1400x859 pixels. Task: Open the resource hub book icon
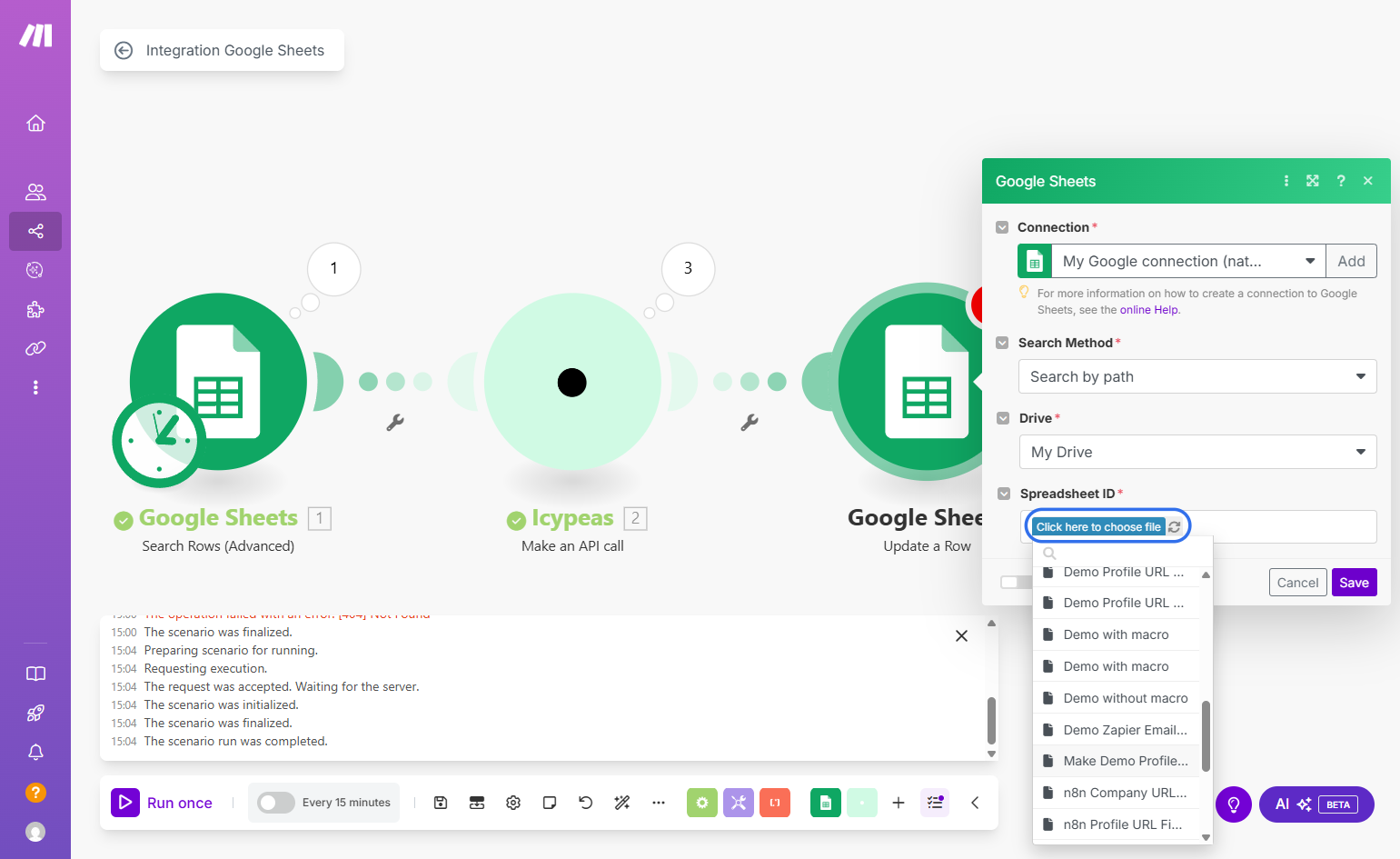[35, 674]
